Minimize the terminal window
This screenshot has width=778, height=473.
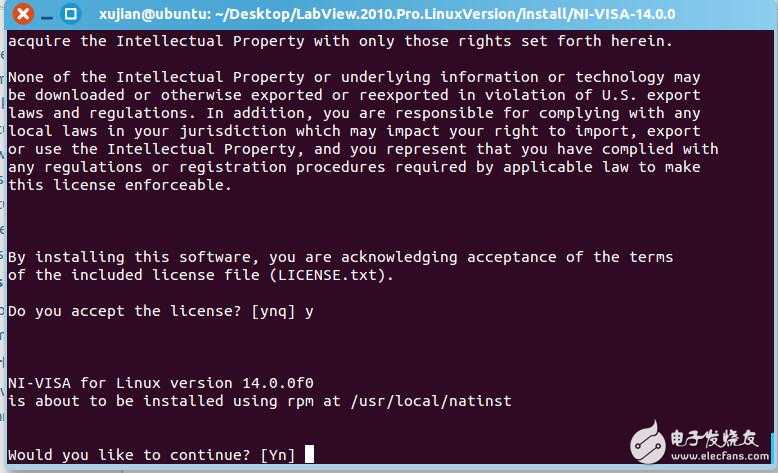pyautogui.click(x=46, y=15)
